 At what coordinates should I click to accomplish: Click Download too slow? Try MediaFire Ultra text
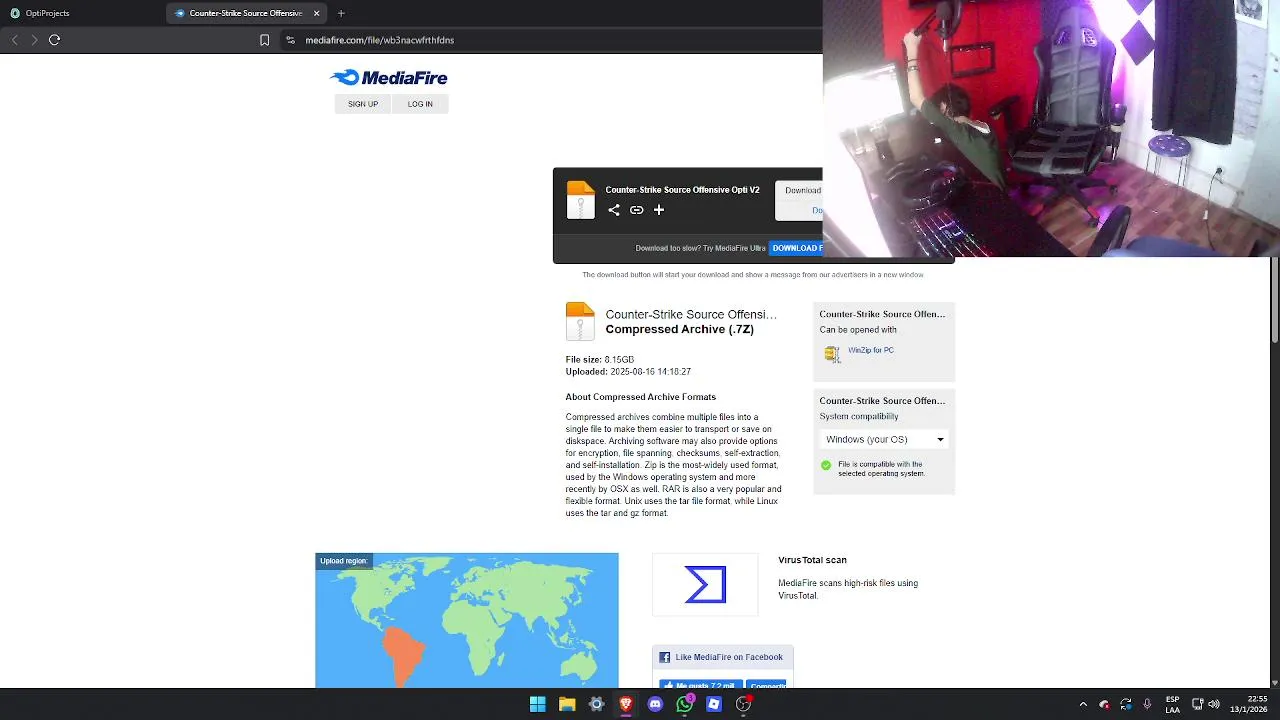click(700, 248)
